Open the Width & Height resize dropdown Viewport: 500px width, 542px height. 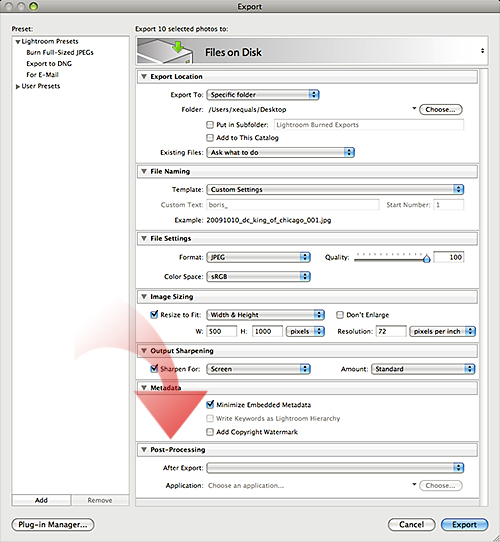click(265, 315)
